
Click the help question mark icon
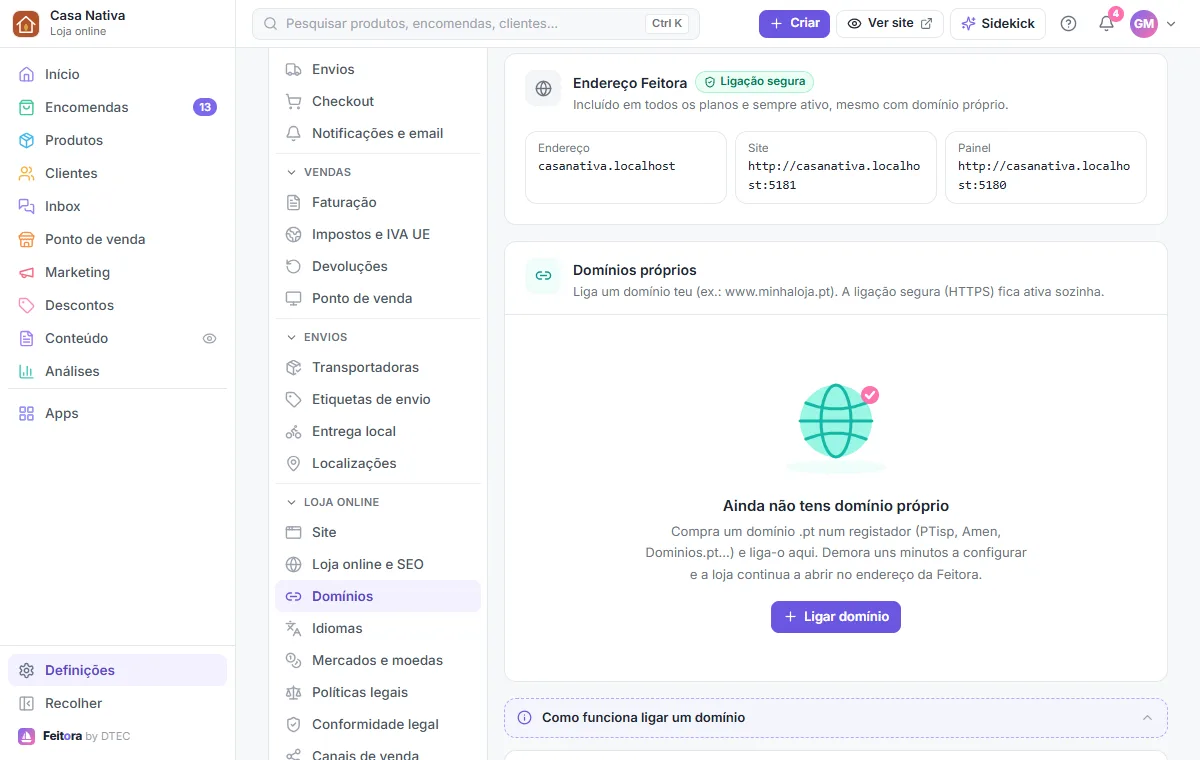(1068, 23)
